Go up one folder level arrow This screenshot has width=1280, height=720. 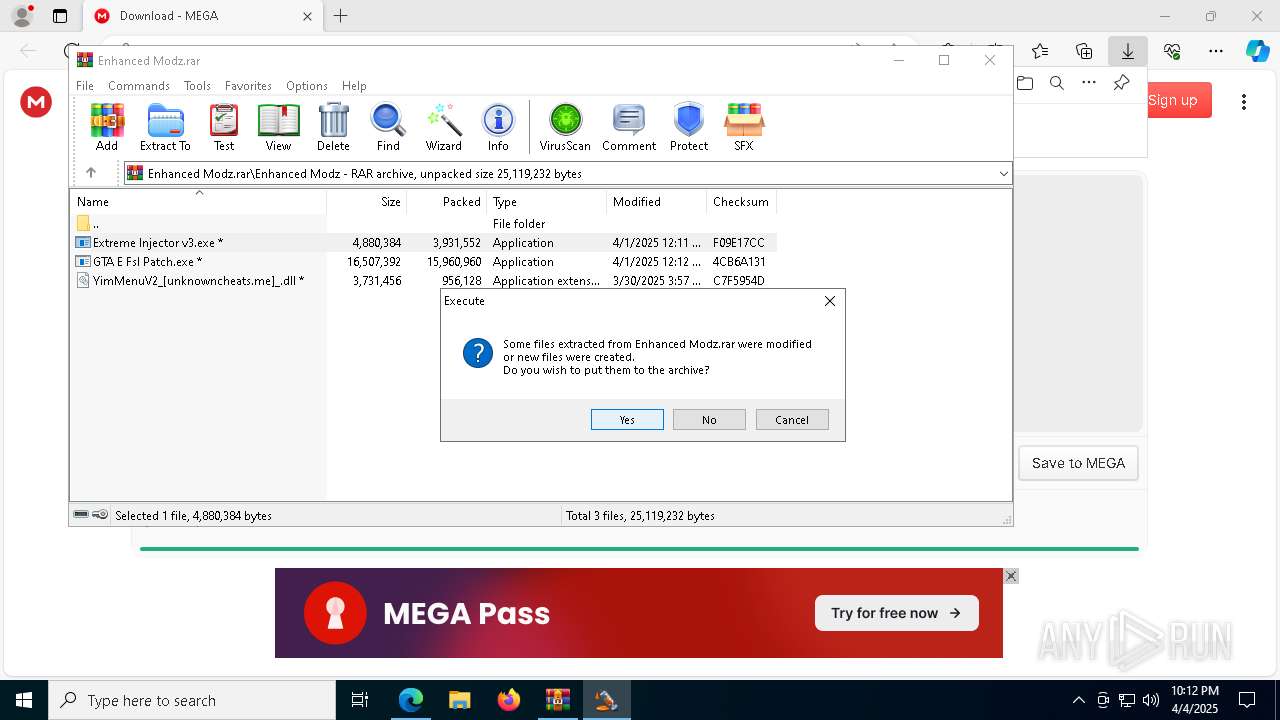pos(90,173)
